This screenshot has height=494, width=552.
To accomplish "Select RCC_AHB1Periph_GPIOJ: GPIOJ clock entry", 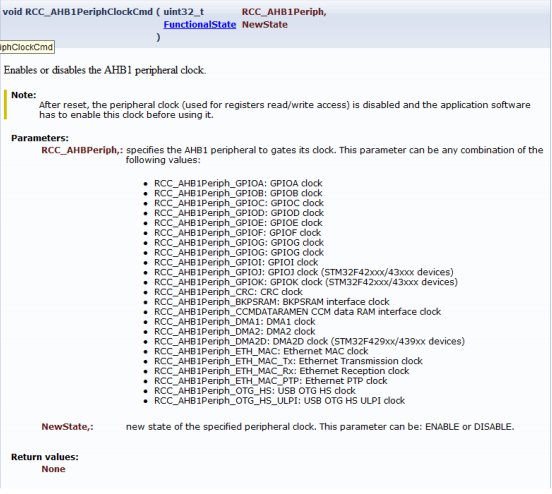I will click(304, 272).
